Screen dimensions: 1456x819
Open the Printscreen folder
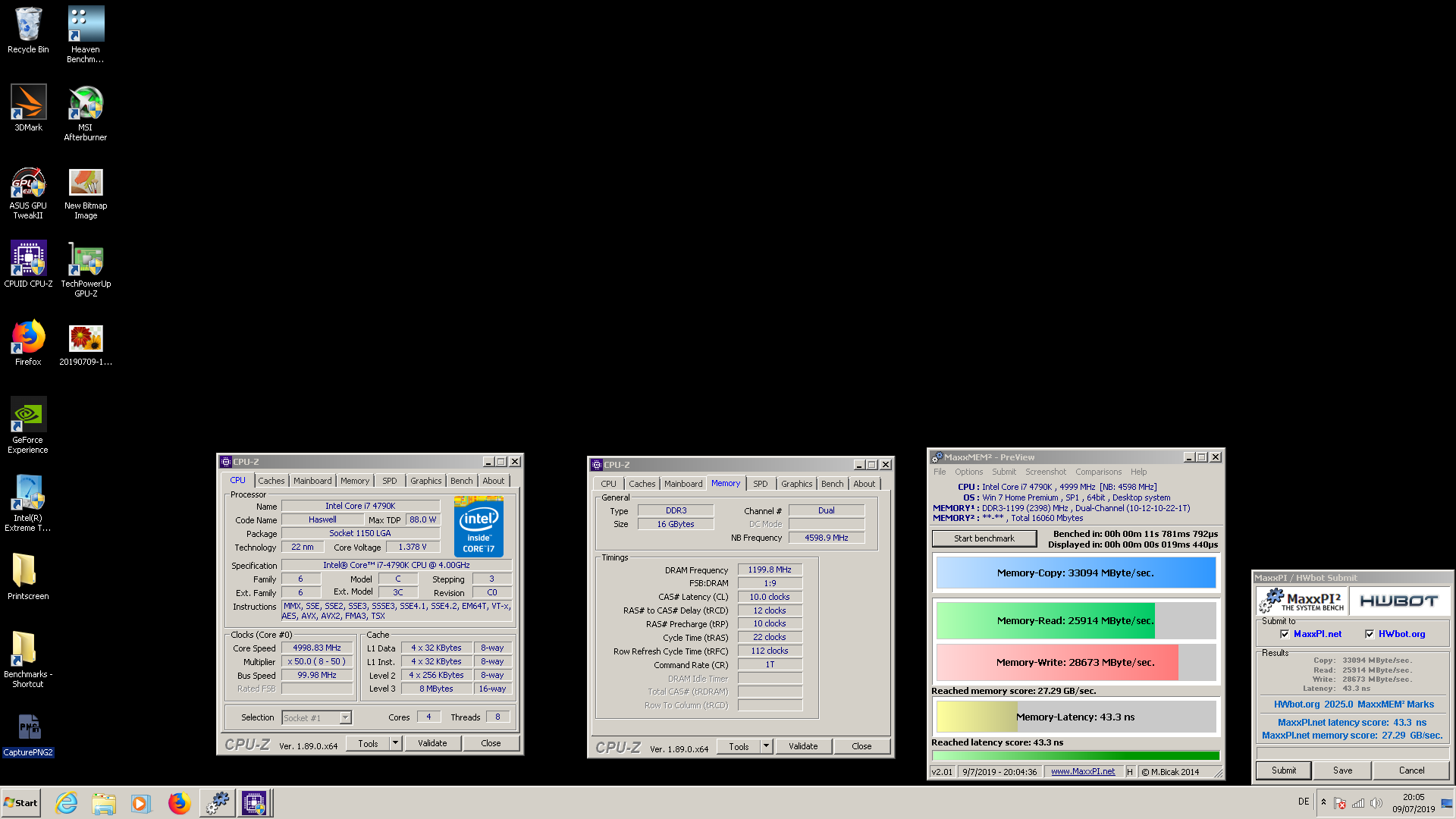tap(28, 576)
